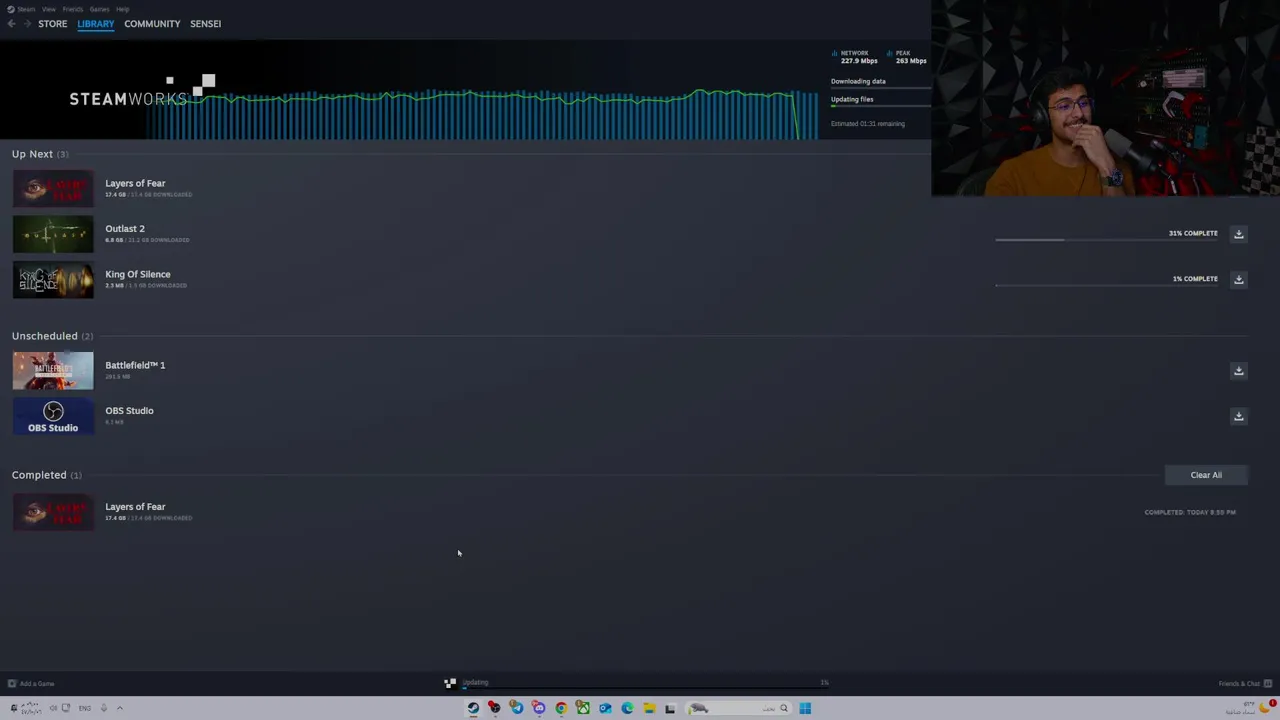Image resolution: width=1280 pixels, height=720 pixels.
Task: Click the microphone tray icon
Action: [103, 708]
